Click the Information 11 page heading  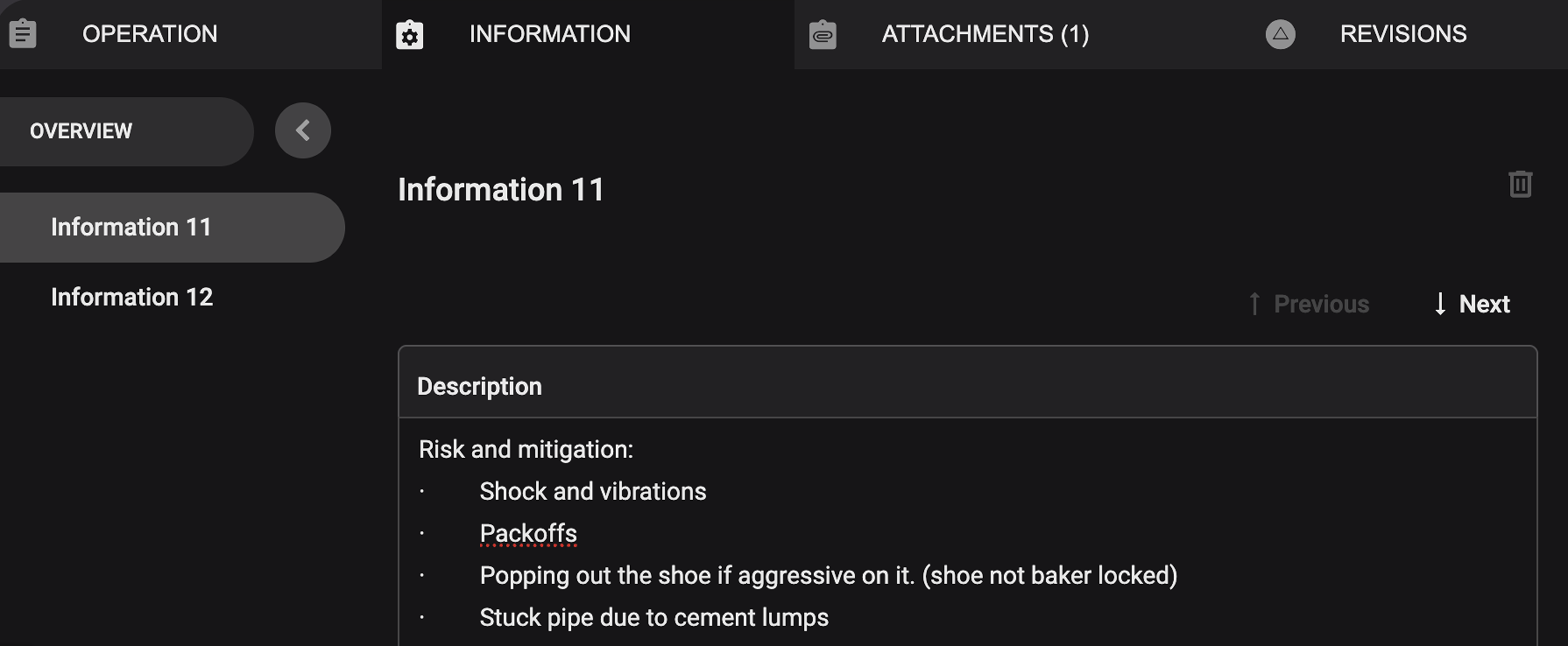[501, 189]
